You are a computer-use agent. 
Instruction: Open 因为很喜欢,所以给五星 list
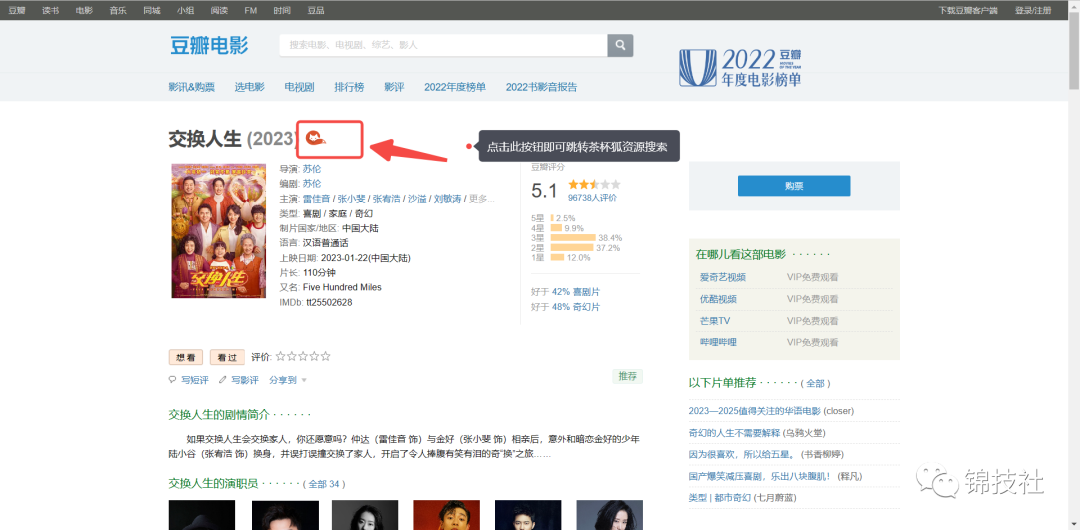point(742,454)
